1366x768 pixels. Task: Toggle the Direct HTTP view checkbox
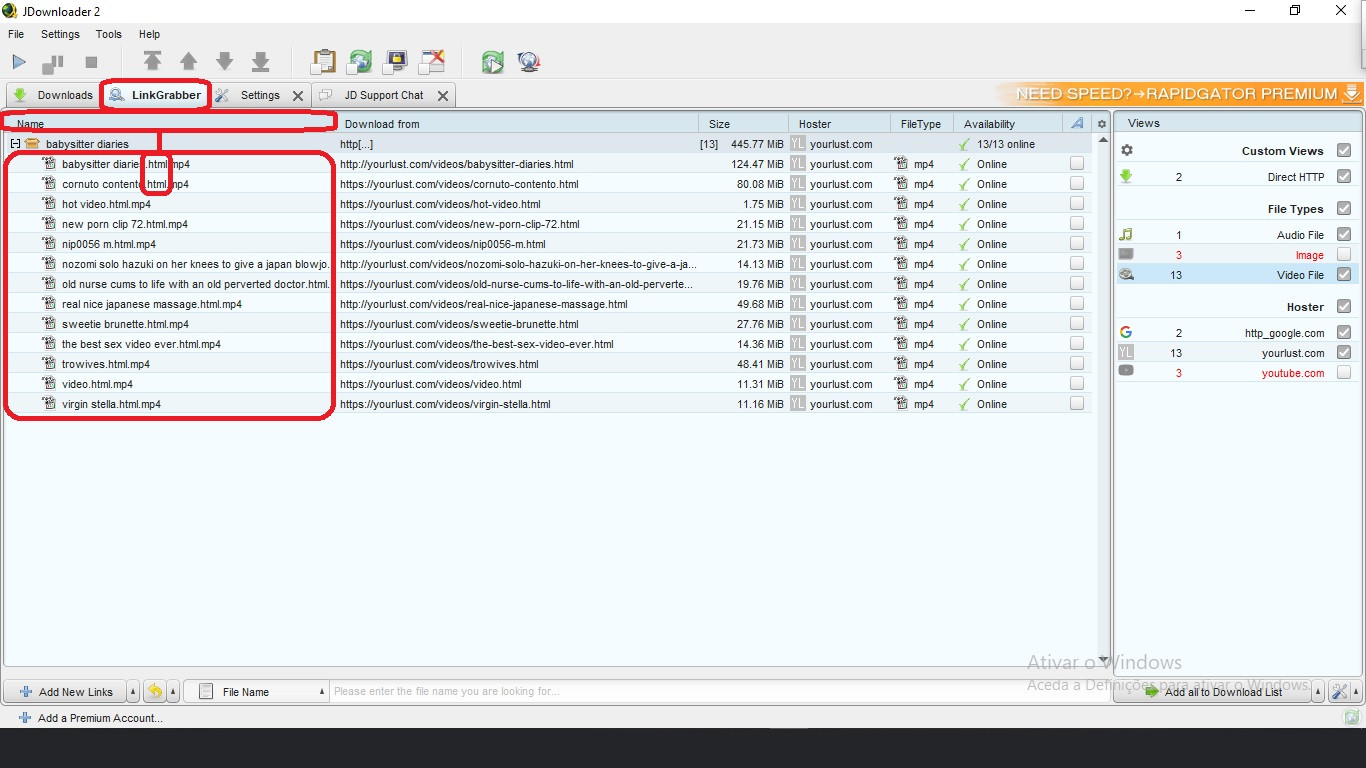[x=1344, y=176]
